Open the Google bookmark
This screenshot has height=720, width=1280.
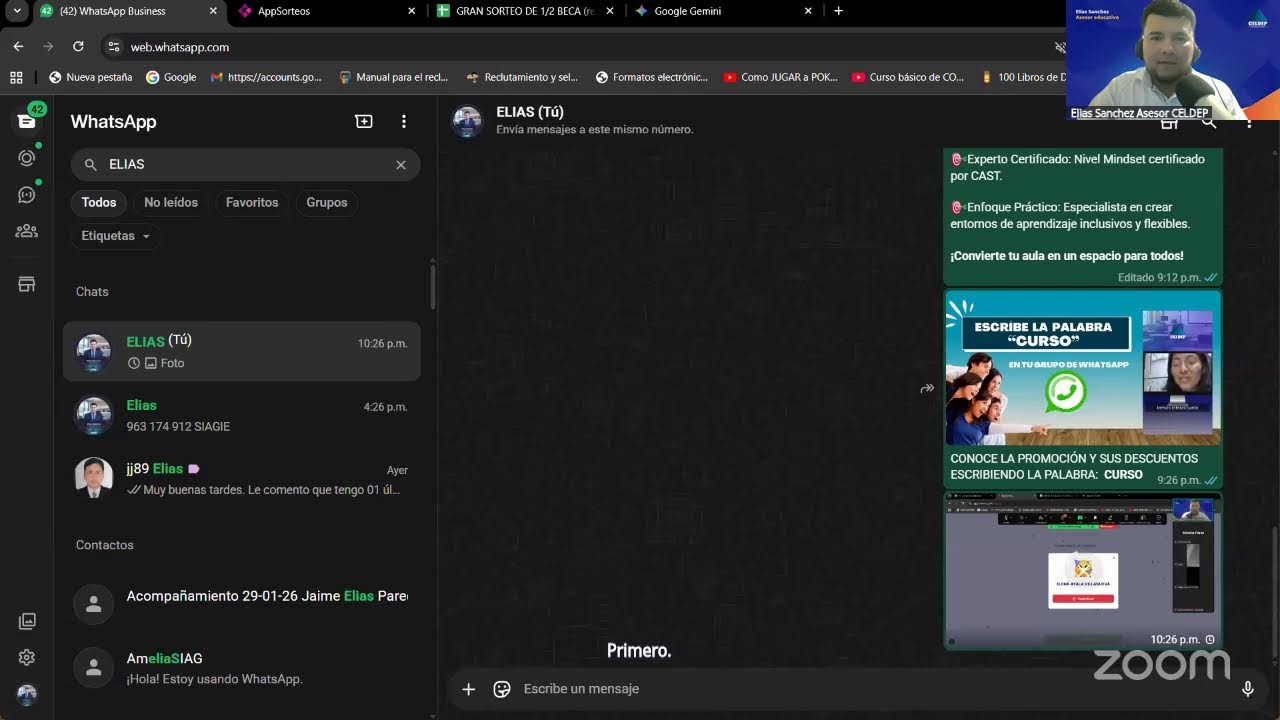coord(171,77)
